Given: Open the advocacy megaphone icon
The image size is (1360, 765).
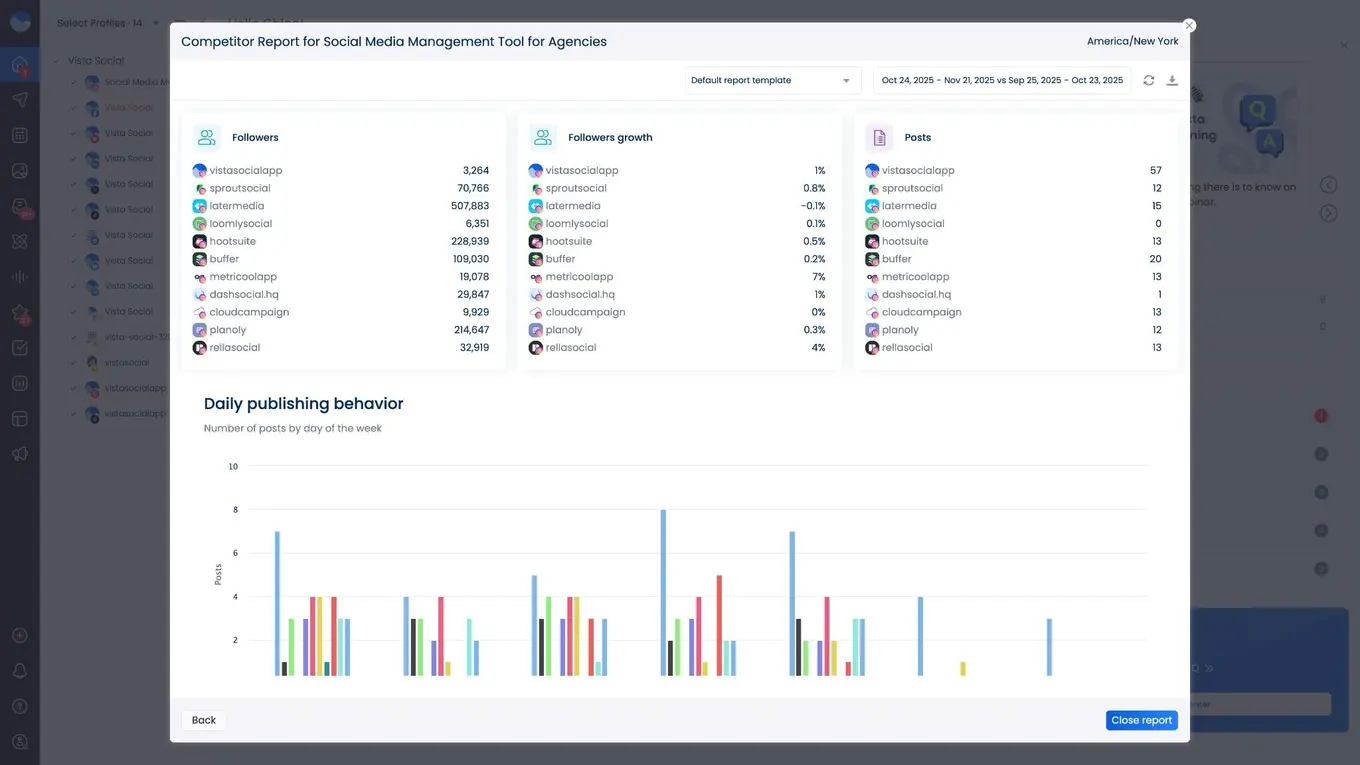Looking at the screenshot, I should click(20, 454).
